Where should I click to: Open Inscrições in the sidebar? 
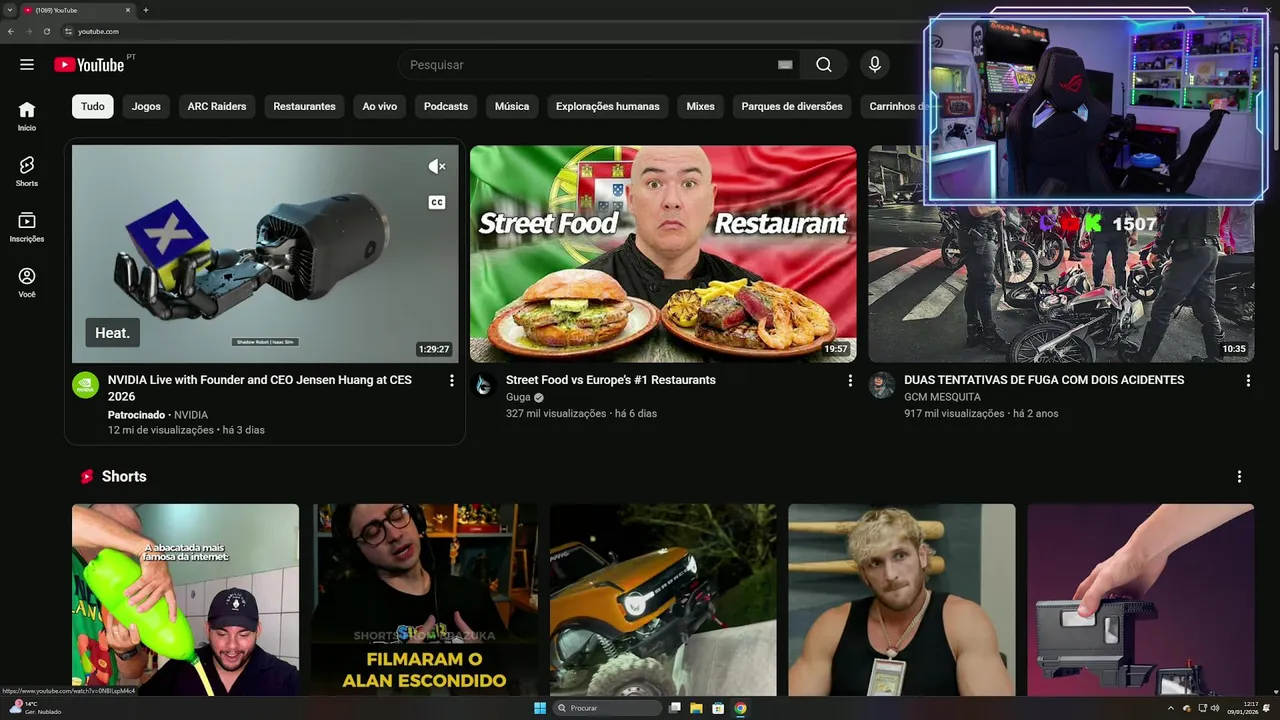[x=27, y=227]
